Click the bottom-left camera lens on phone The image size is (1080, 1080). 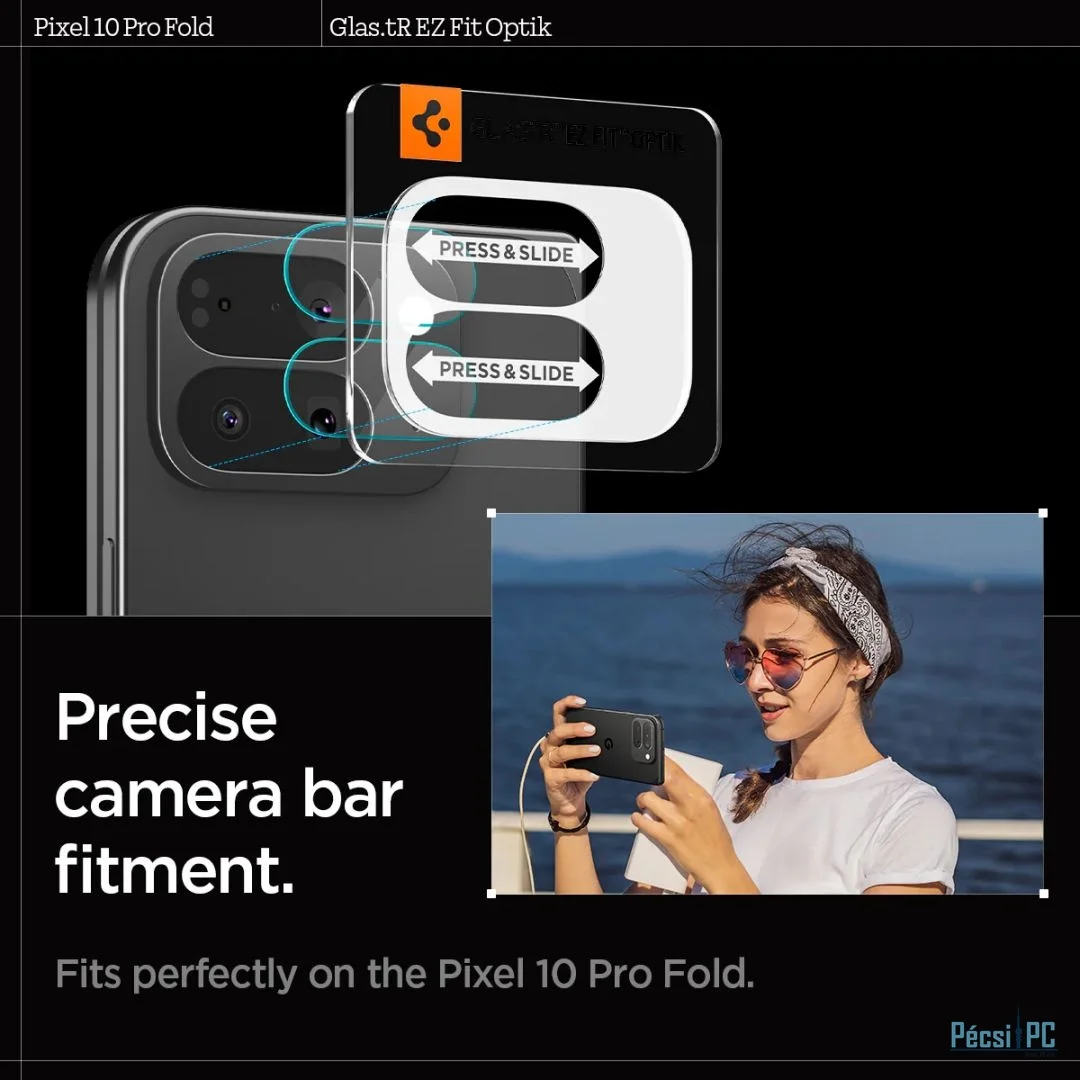pos(230,418)
